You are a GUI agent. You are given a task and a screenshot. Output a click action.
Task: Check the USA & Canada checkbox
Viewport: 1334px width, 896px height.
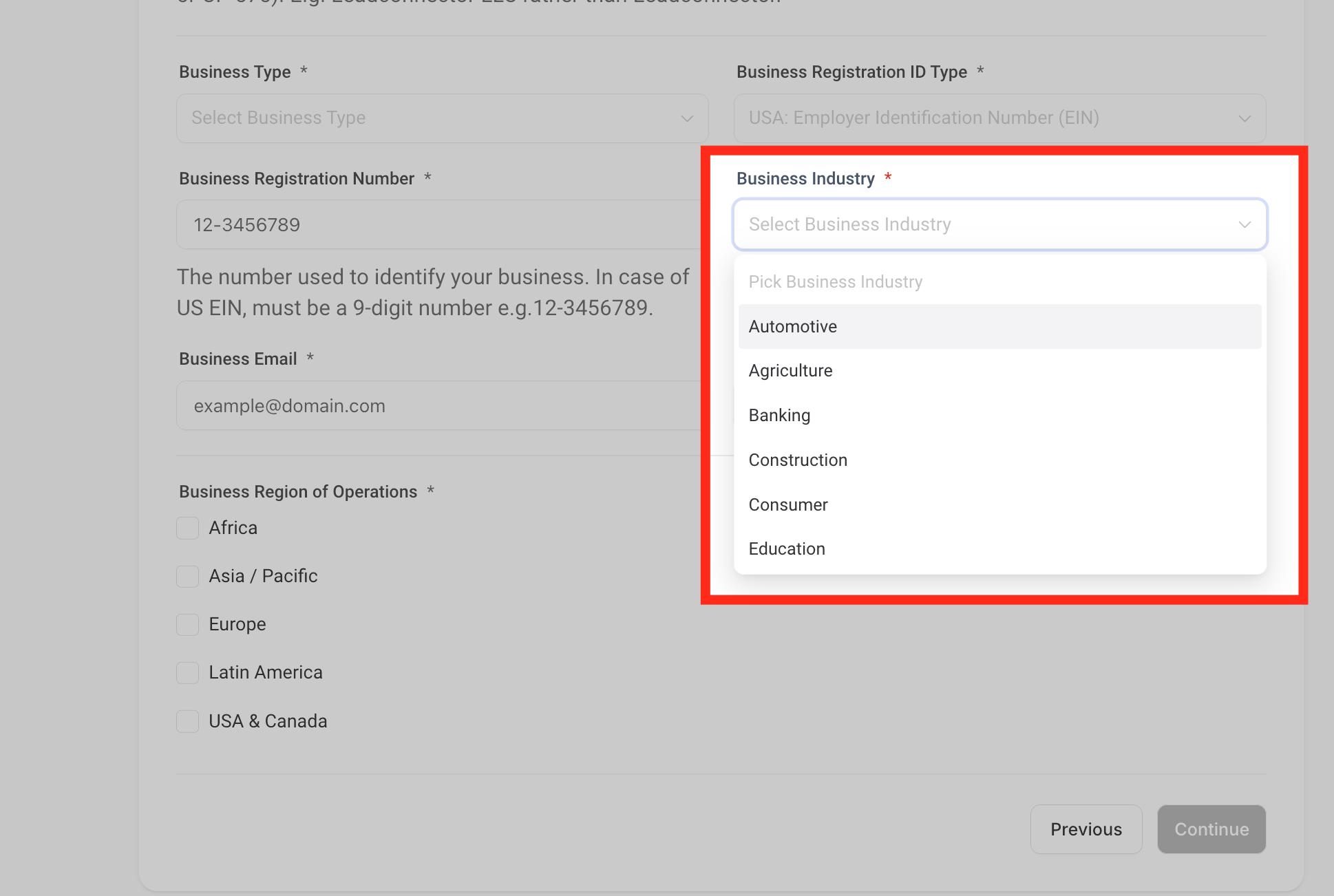[x=188, y=721]
